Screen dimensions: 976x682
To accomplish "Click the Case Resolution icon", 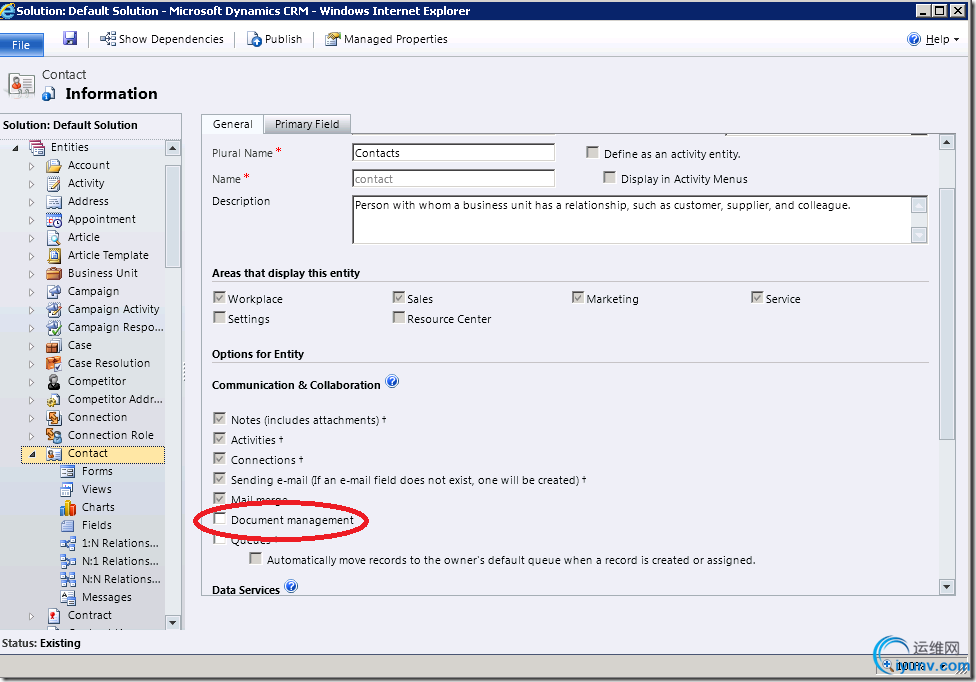I will point(54,364).
